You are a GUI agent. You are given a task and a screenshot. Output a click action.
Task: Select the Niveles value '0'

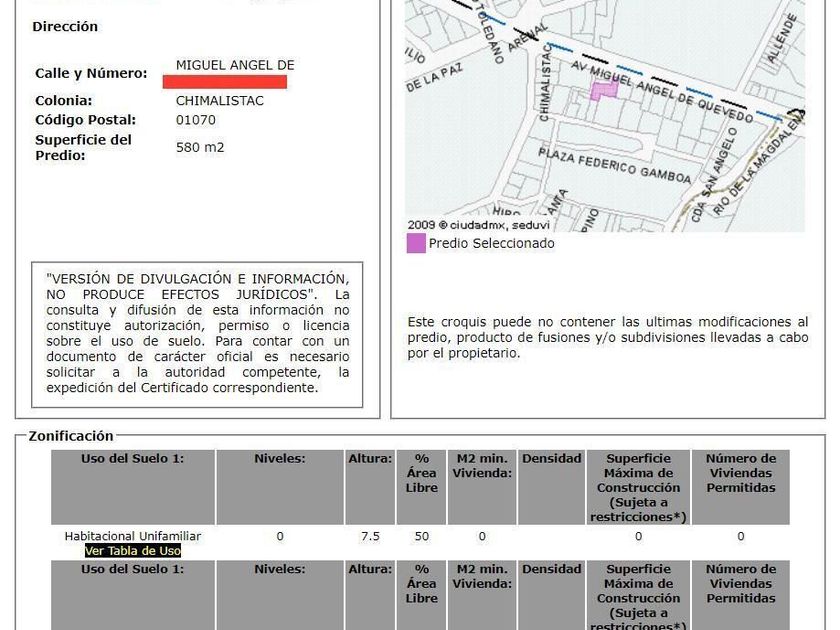[x=280, y=536]
